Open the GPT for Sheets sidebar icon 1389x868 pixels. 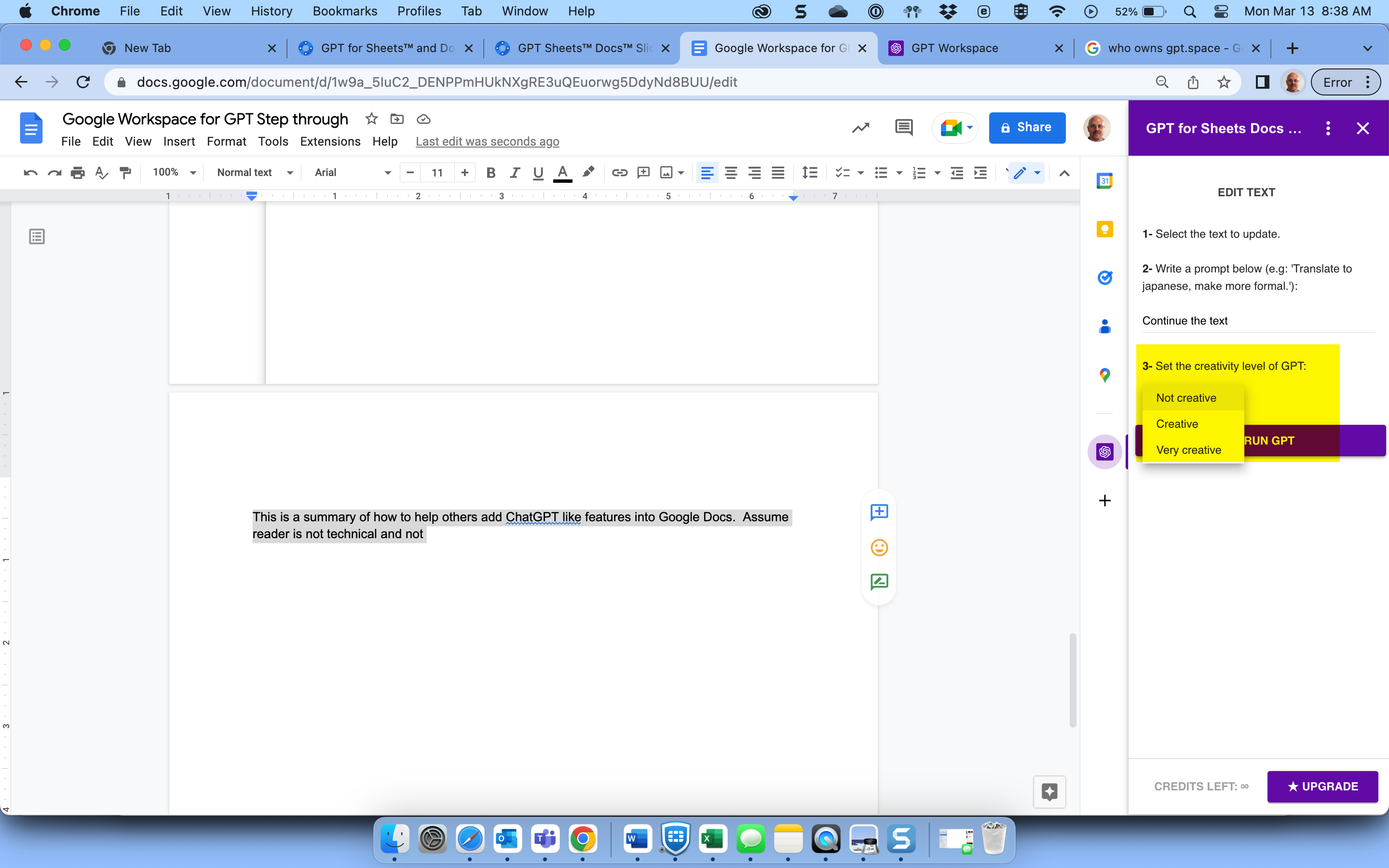point(1104,451)
